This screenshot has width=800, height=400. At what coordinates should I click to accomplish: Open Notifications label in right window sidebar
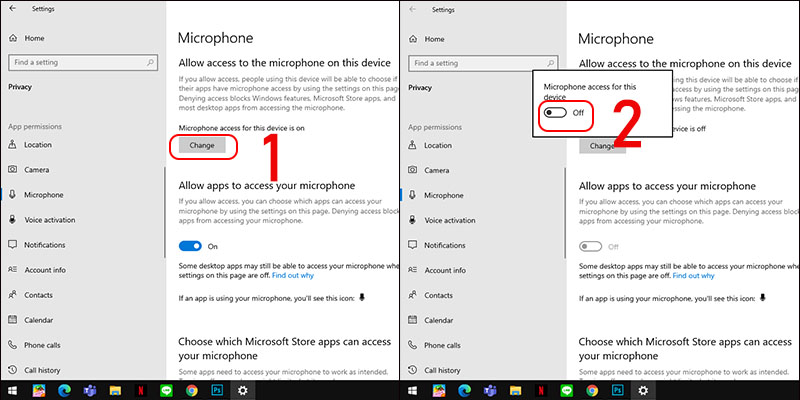(444, 245)
